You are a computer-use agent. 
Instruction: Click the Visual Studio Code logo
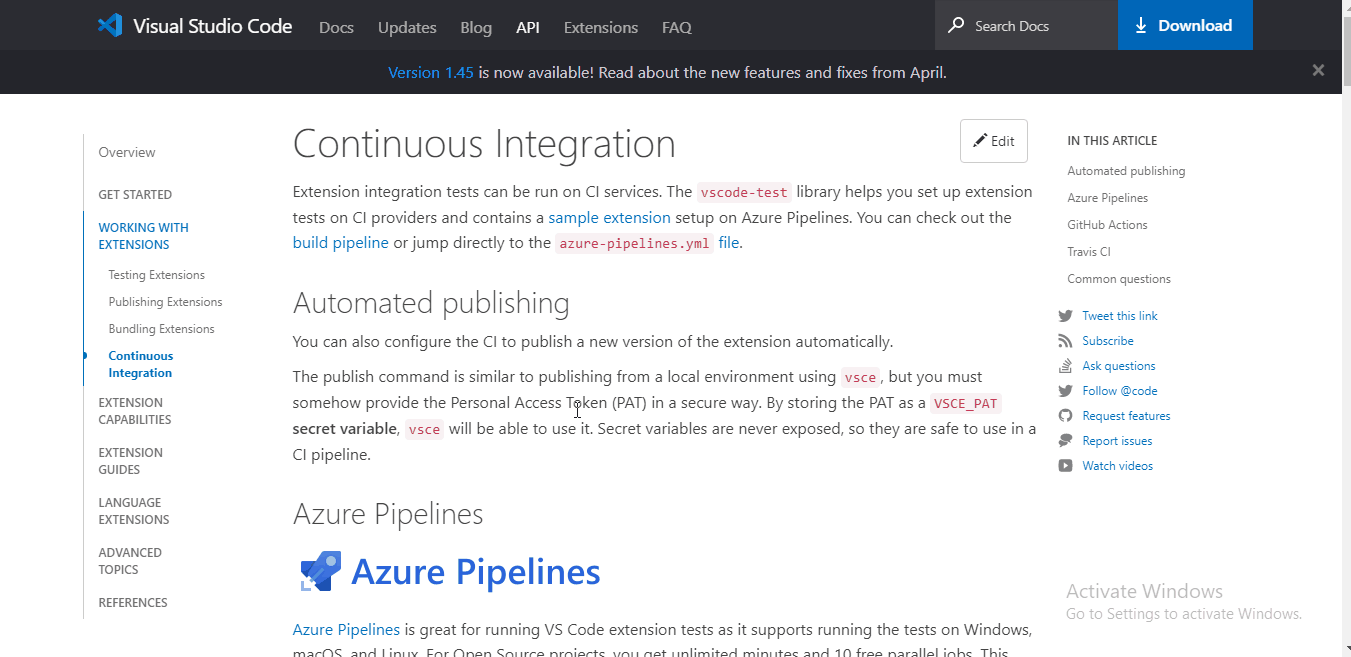click(109, 25)
